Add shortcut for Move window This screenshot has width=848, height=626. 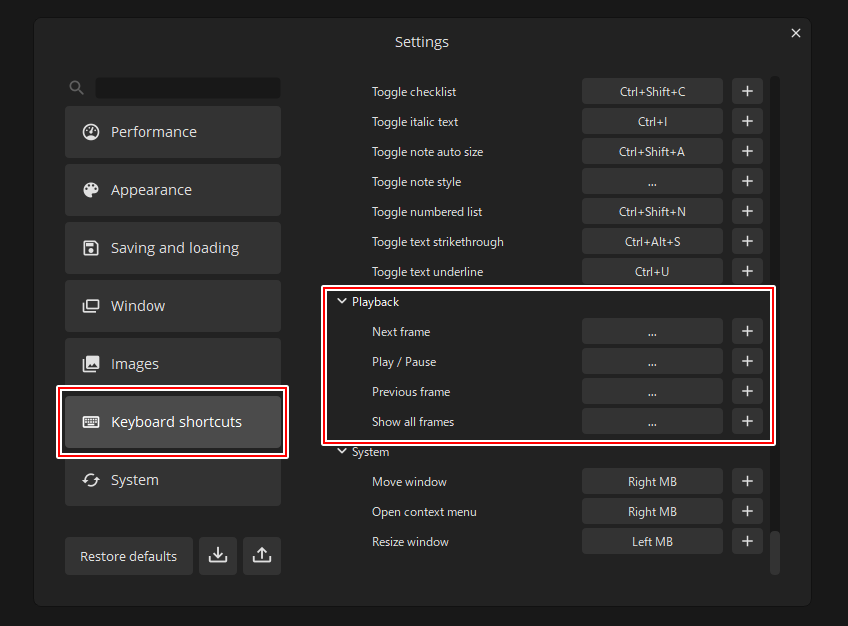tap(747, 482)
